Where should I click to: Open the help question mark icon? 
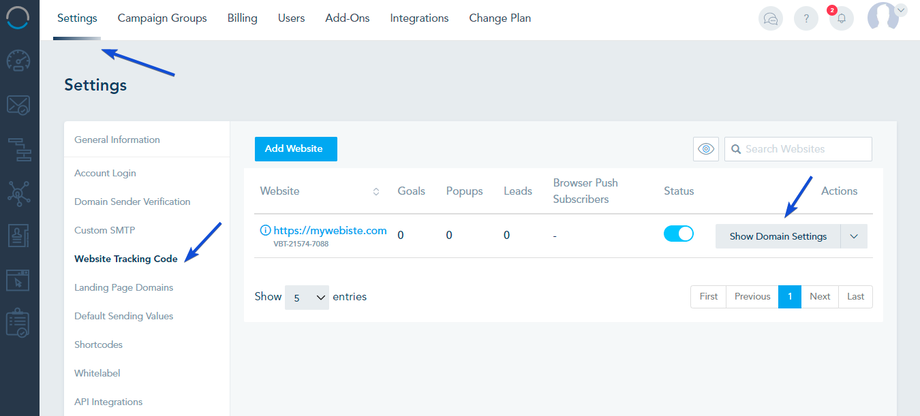pyautogui.click(x=806, y=18)
